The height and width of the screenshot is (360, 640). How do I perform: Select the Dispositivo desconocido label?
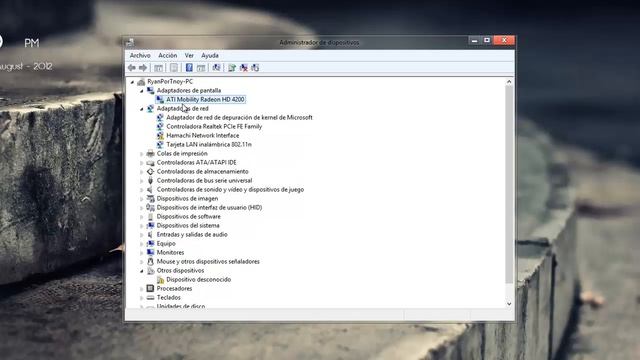coord(198,280)
